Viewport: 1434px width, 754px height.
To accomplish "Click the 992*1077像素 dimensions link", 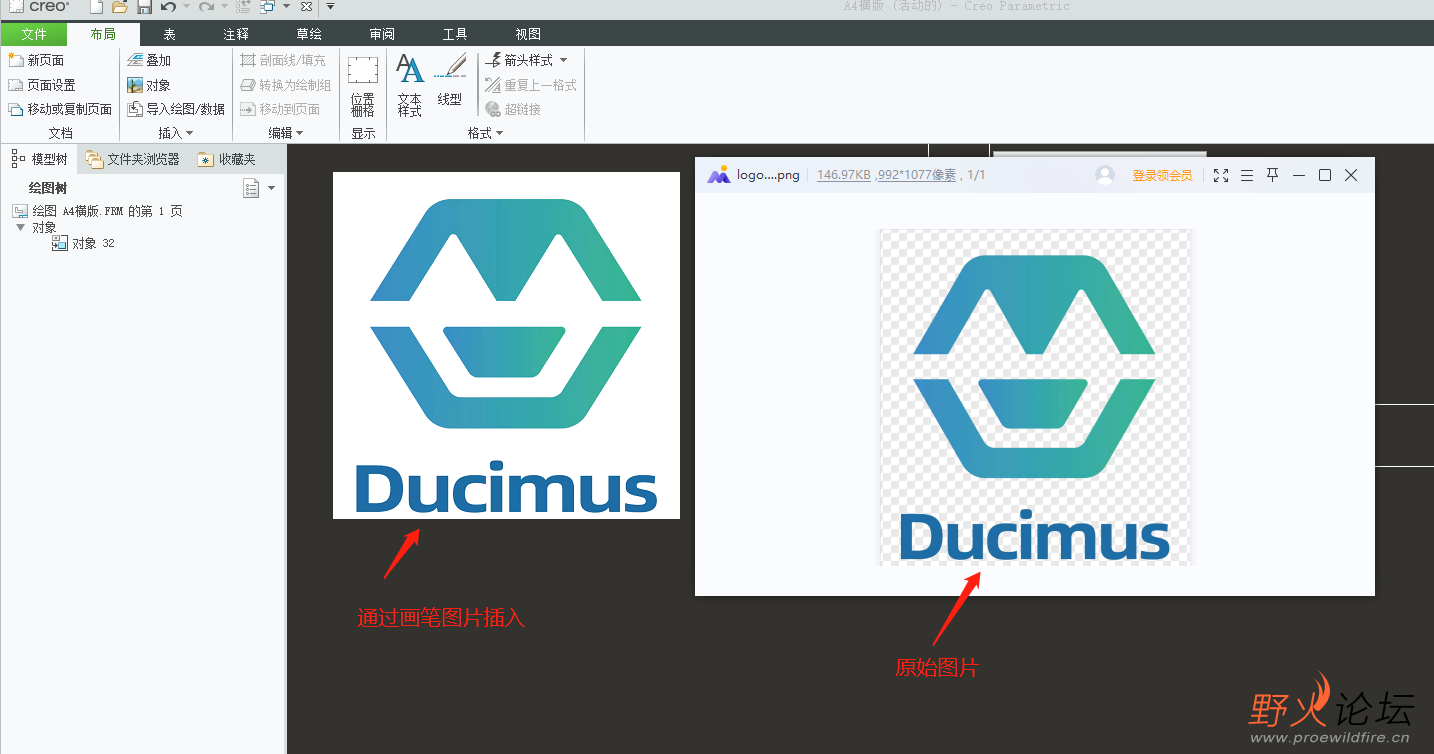I will [x=917, y=175].
